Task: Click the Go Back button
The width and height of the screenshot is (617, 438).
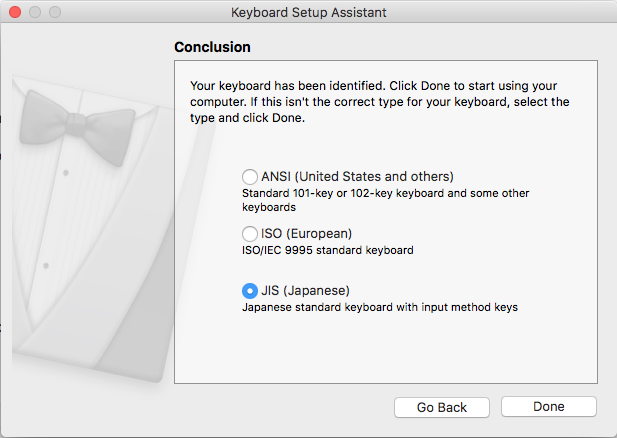Action: pyautogui.click(x=442, y=407)
